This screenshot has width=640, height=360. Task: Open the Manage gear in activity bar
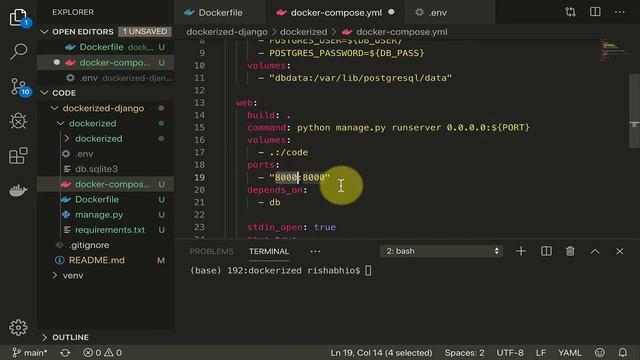[x=18, y=327]
